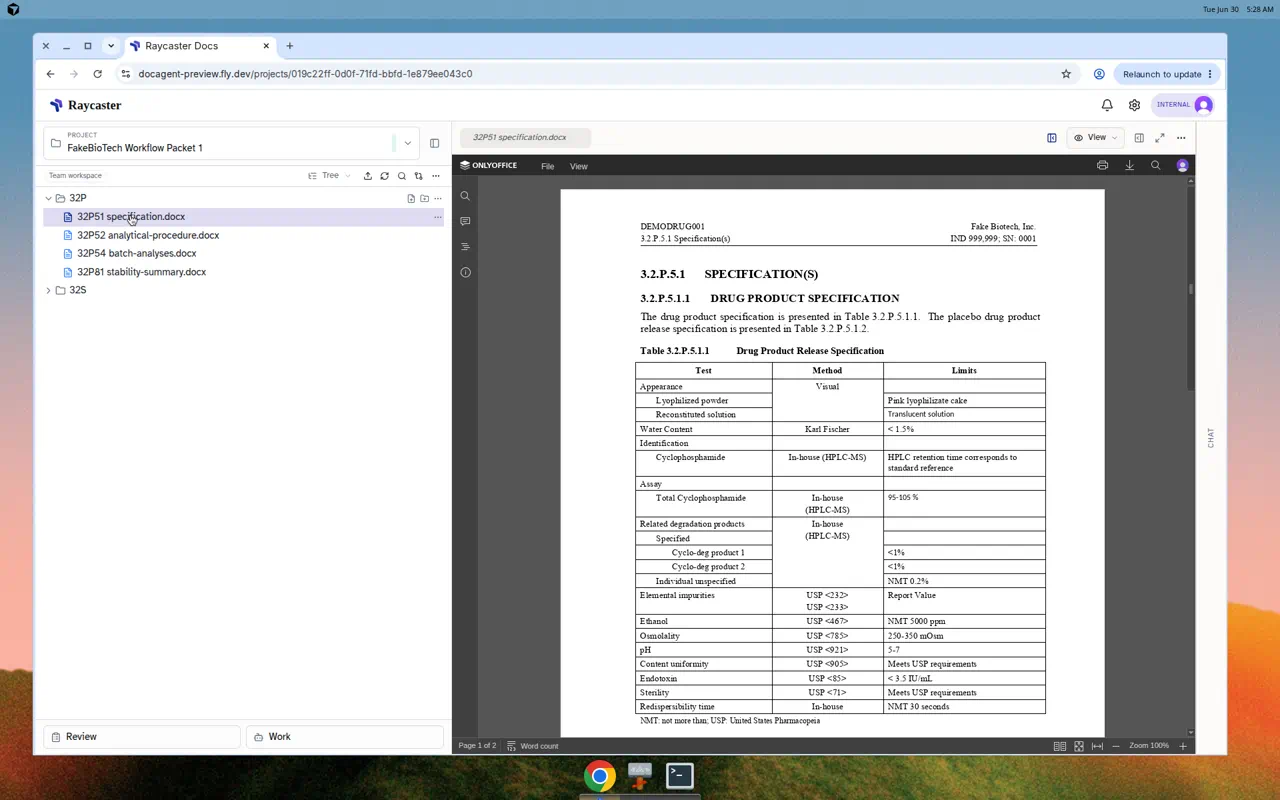This screenshot has height=800, width=1280.
Task: Add new file in 32P folder
Action: coord(411,198)
